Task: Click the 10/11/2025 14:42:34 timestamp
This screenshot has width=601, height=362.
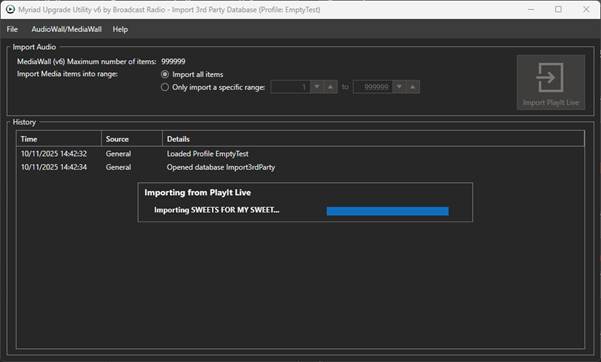Action: click(54, 167)
